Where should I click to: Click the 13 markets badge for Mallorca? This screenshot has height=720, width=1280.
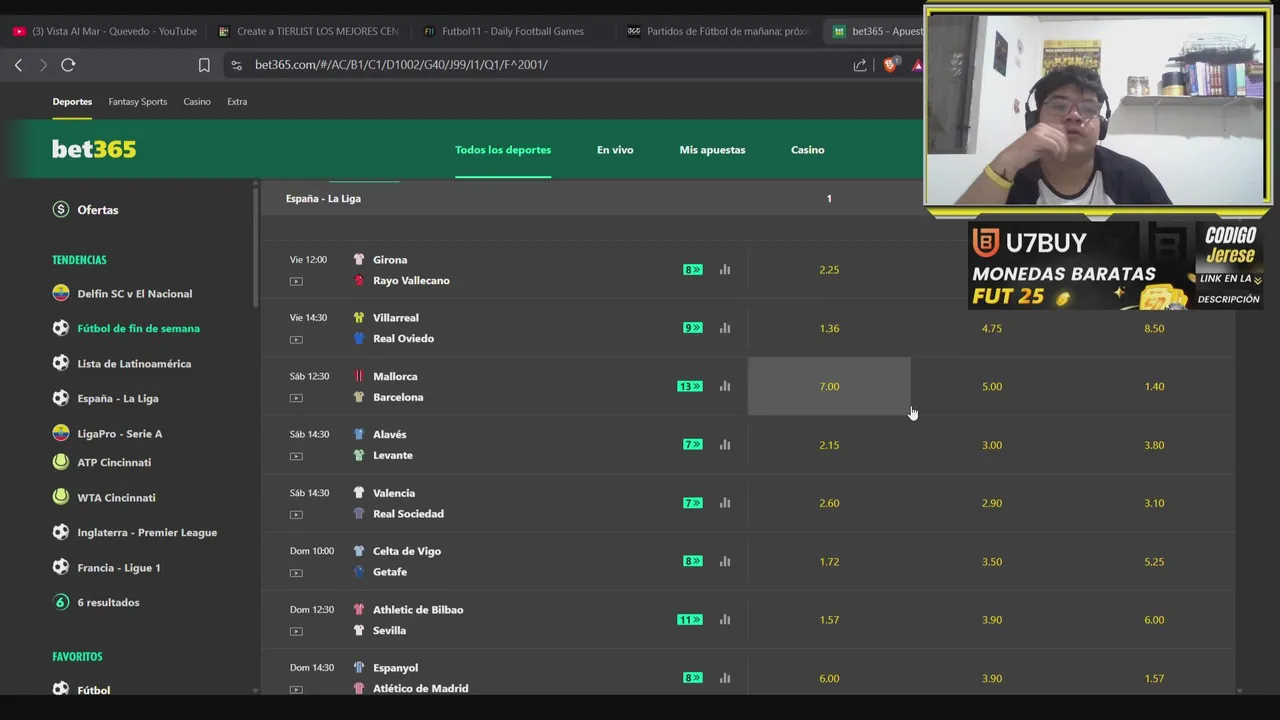click(690, 386)
